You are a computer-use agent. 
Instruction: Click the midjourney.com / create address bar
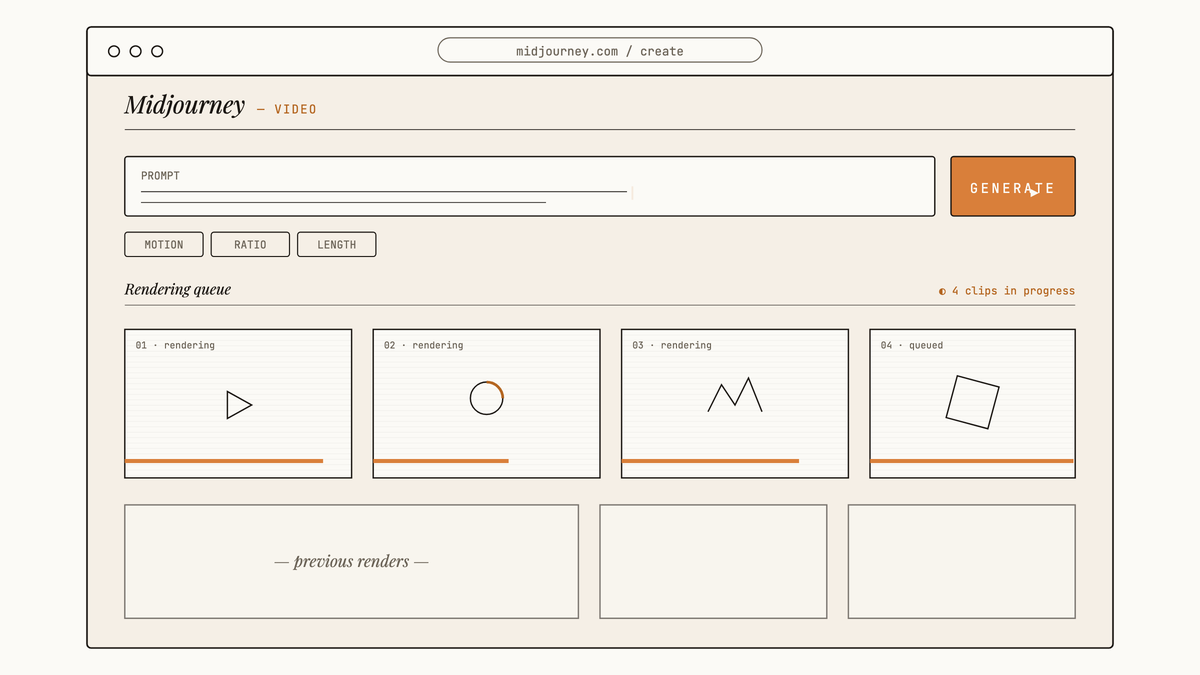click(600, 50)
